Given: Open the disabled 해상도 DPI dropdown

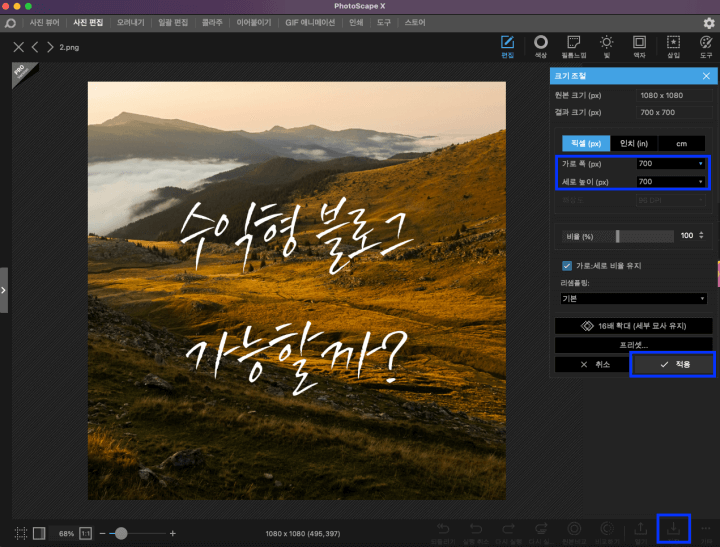Looking at the screenshot, I should click(670, 200).
